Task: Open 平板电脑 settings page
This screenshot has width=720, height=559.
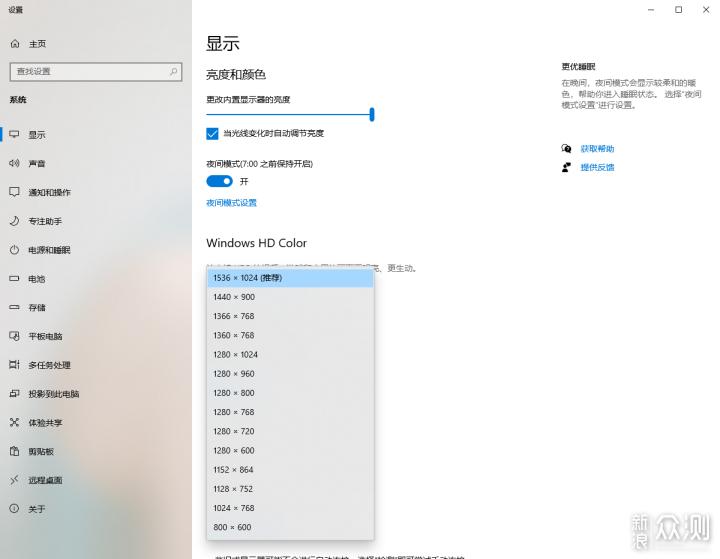Action: click(x=45, y=337)
